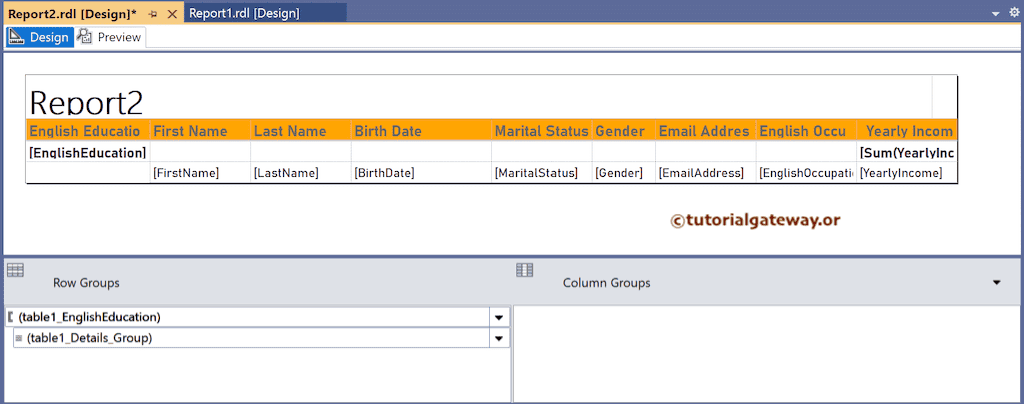Select the Gender header cell

click(x=624, y=131)
